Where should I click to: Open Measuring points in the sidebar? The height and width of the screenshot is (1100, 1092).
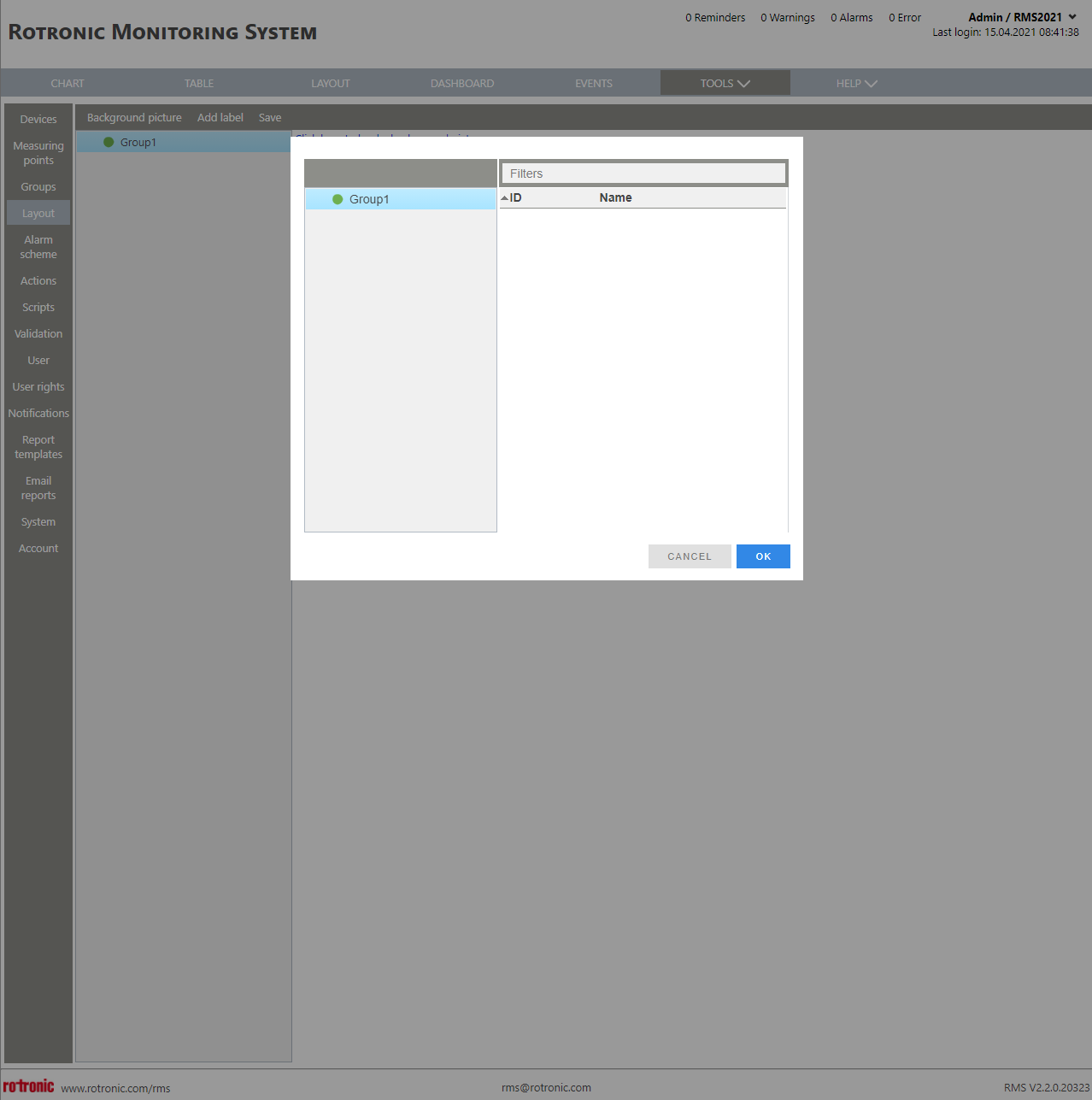coord(38,153)
